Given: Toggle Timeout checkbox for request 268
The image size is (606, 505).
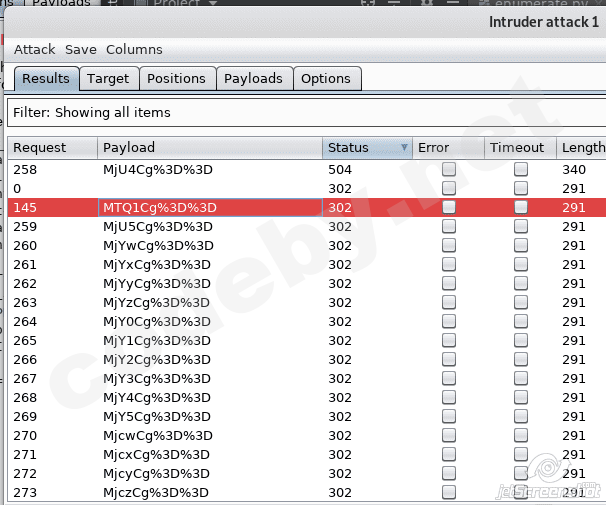Looking at the screenshot, I should [x=521, y=397].
